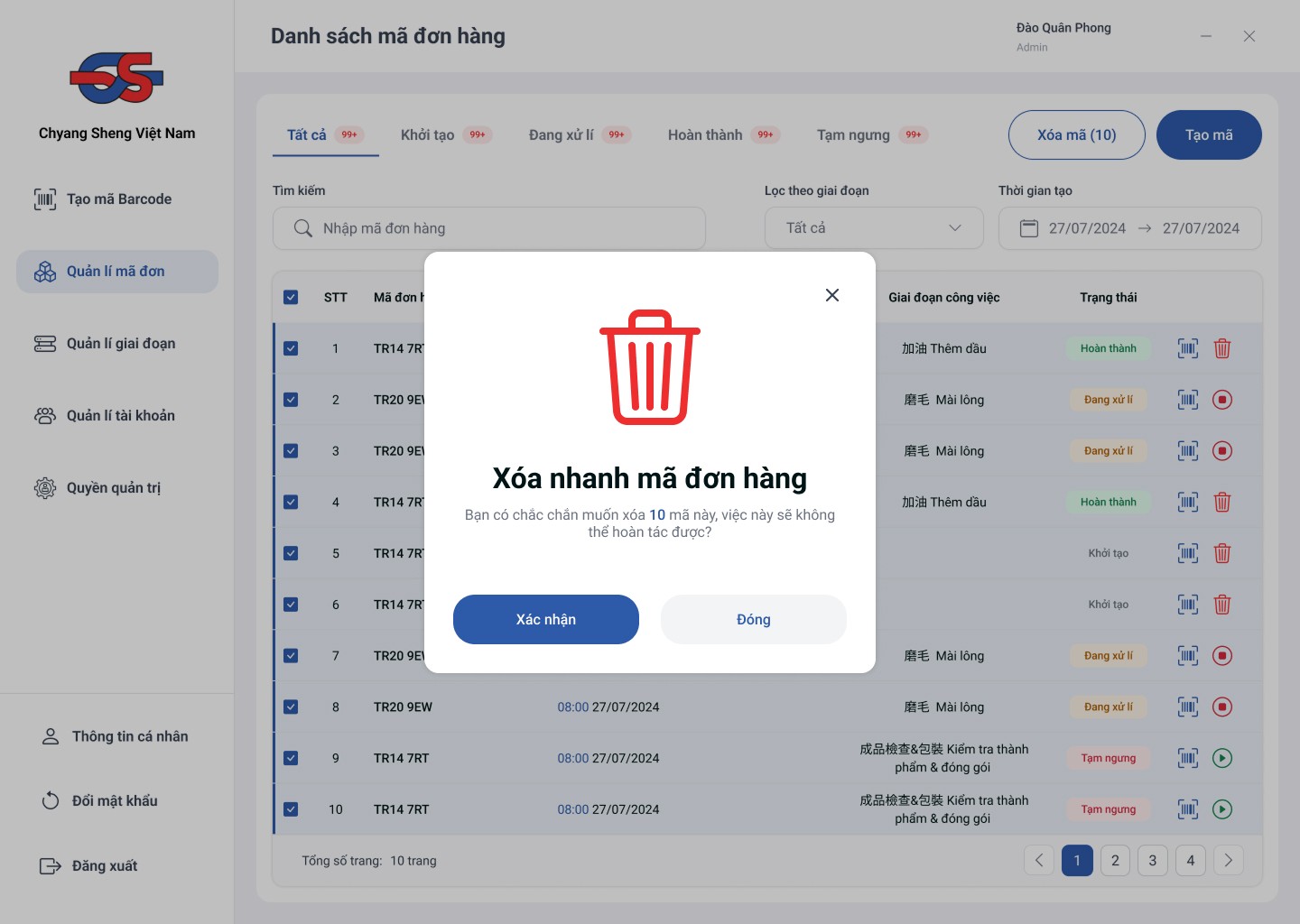Open Lọc theo giai đoạn dropdown

click(x=874, y=228)
